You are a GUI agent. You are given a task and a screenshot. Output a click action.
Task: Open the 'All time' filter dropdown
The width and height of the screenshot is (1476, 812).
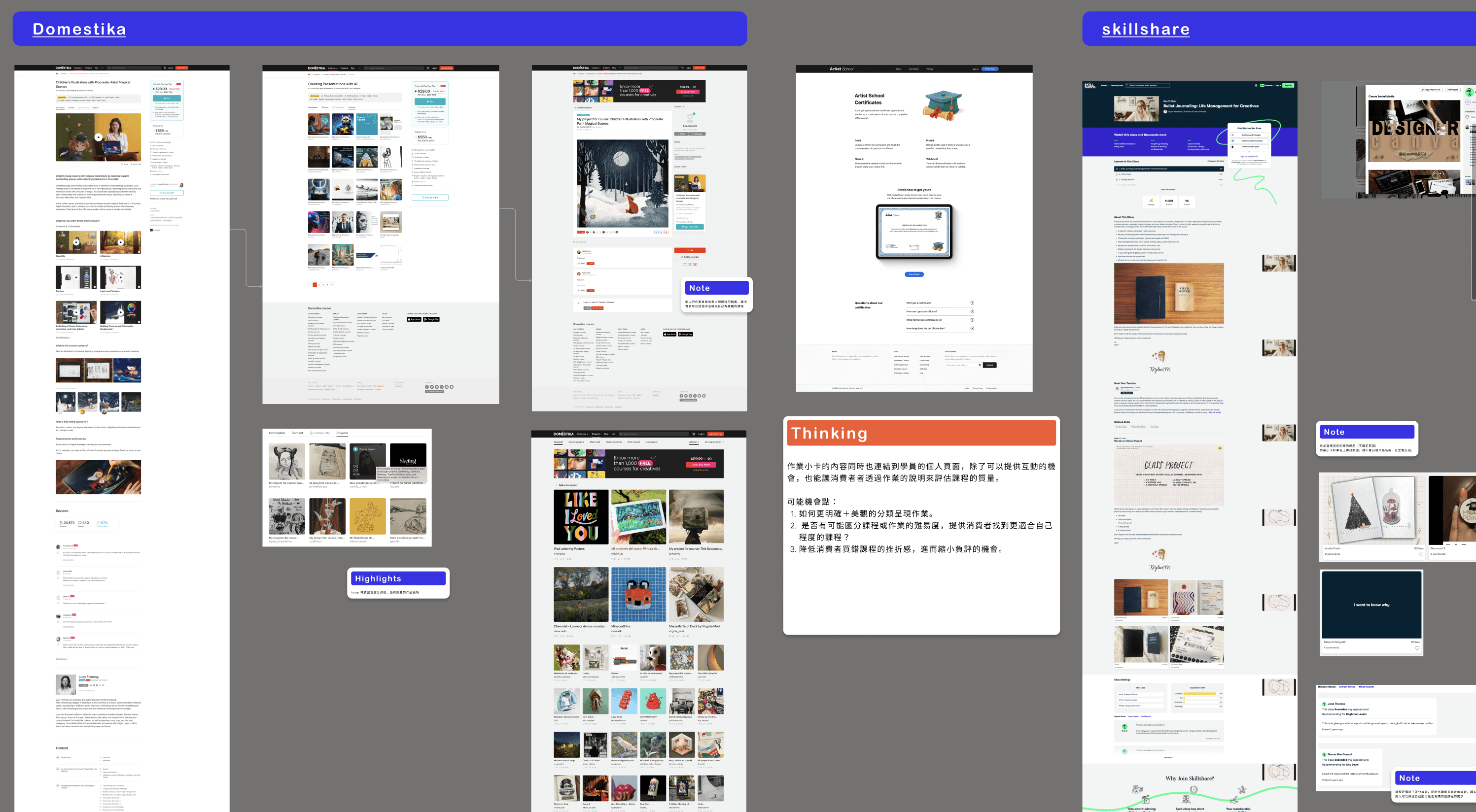pos(694,442)
